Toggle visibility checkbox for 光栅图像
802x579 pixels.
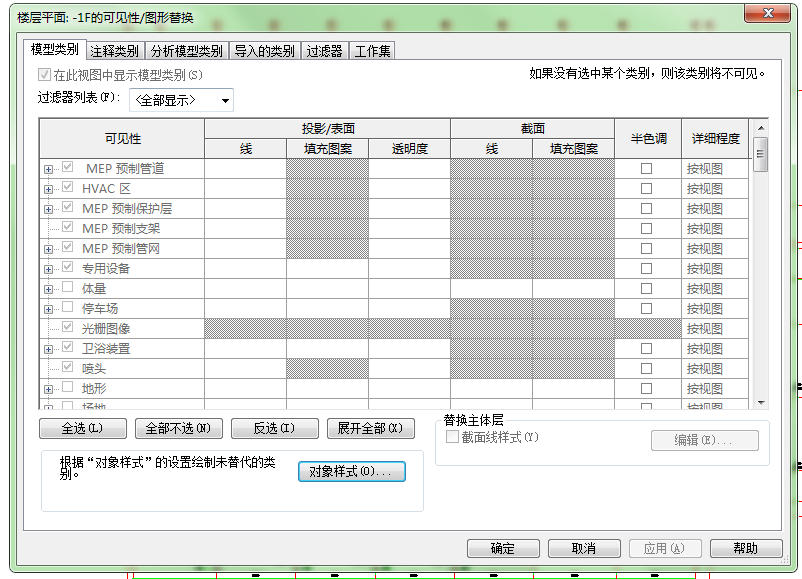coord(68,326)
